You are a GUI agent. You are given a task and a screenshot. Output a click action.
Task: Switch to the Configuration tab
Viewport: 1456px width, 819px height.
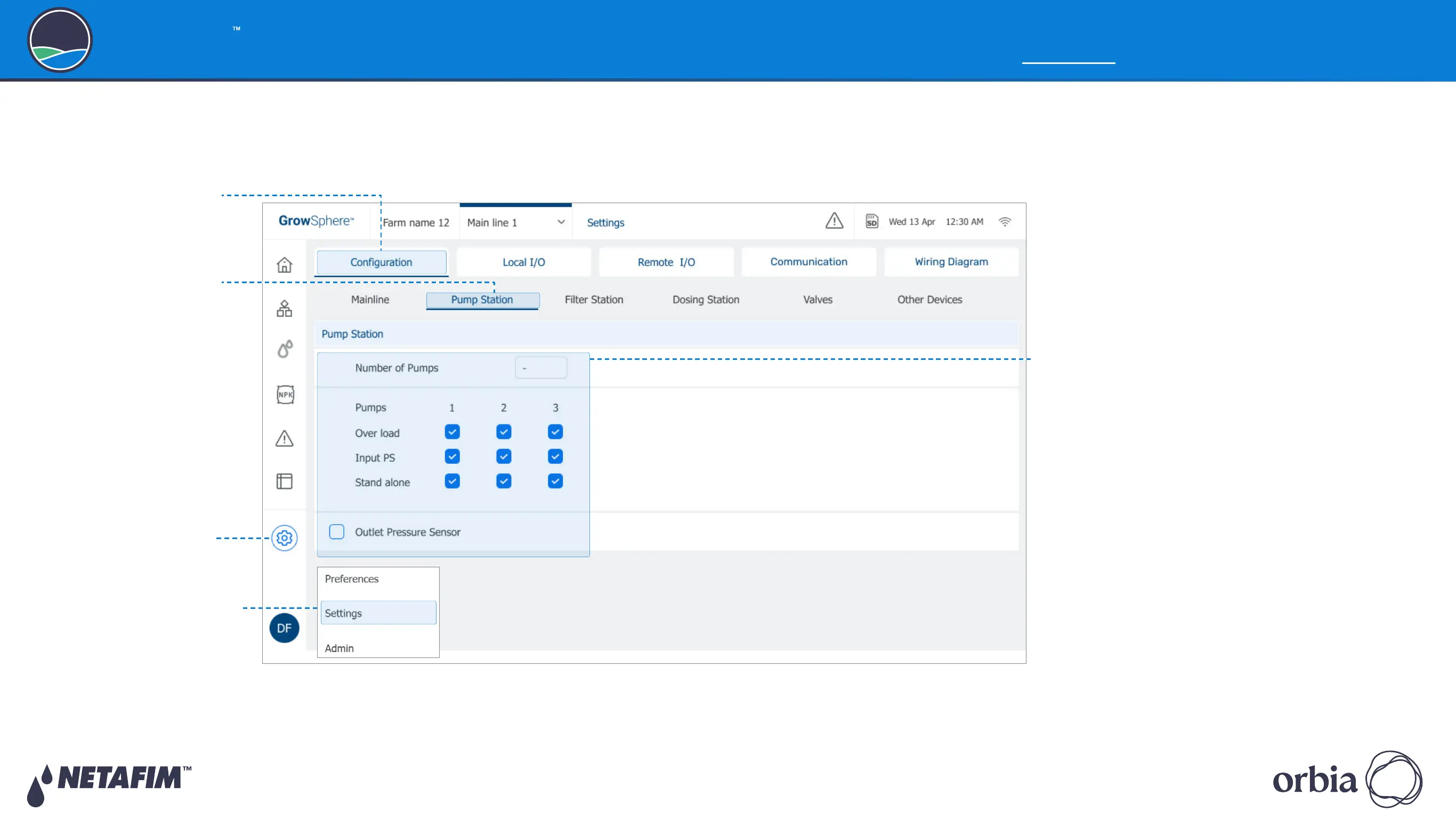382,262
